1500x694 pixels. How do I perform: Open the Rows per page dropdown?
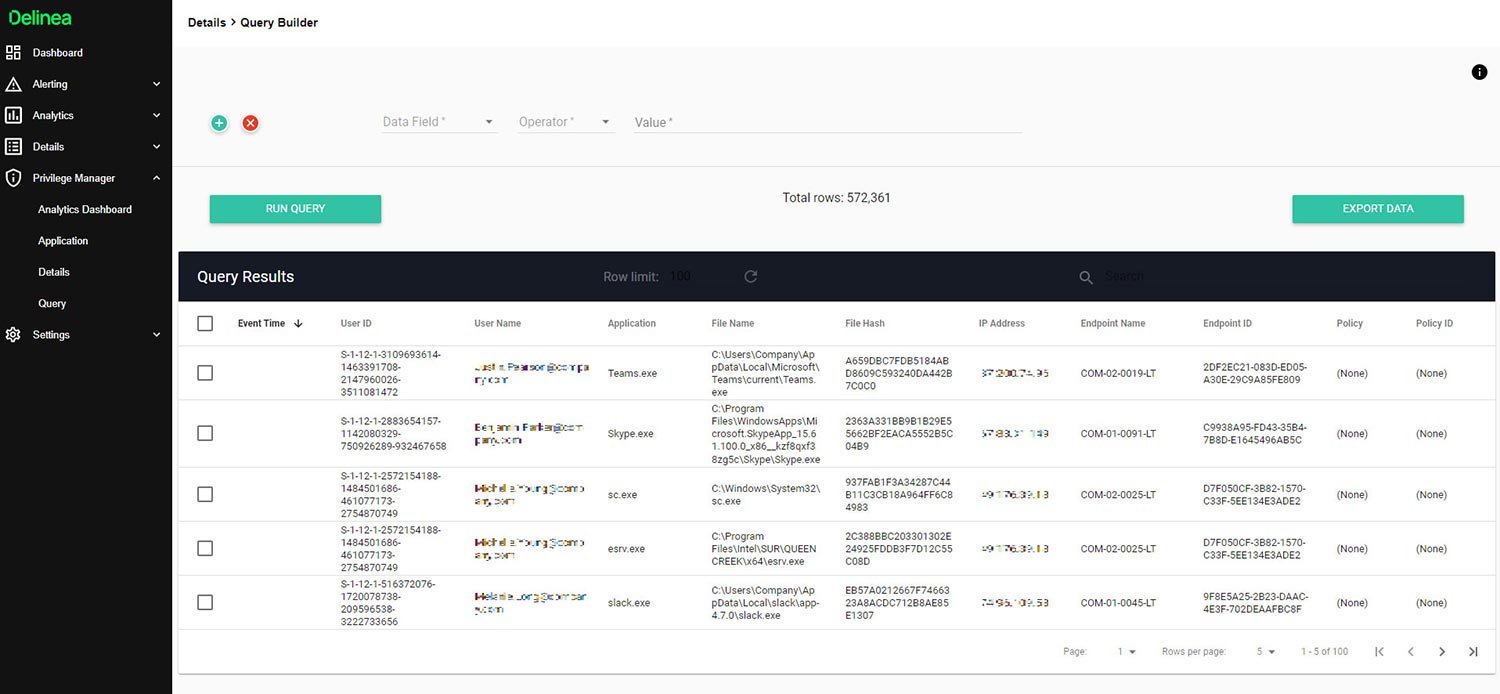click(1266, 652)
